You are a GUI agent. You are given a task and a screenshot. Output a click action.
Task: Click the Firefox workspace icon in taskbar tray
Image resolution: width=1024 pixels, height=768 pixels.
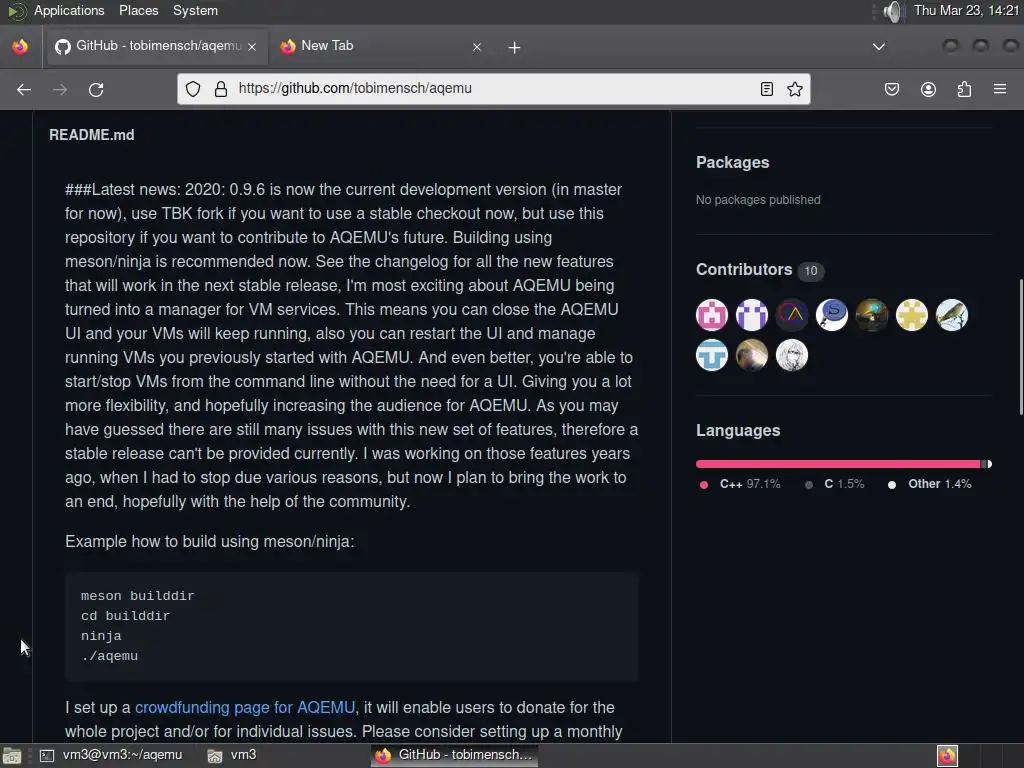click(947, 756)
